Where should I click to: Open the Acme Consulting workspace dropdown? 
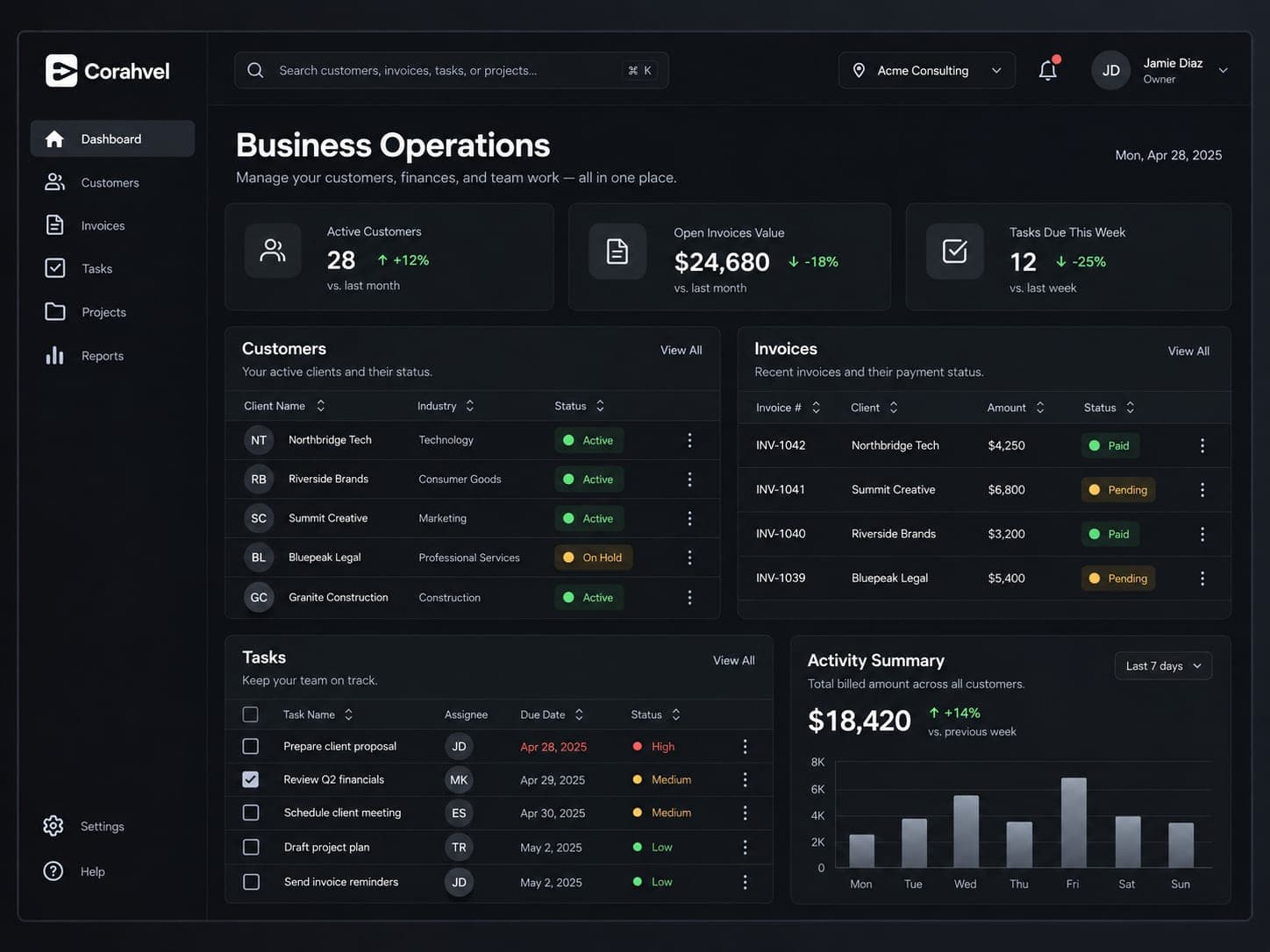(927, 70)
